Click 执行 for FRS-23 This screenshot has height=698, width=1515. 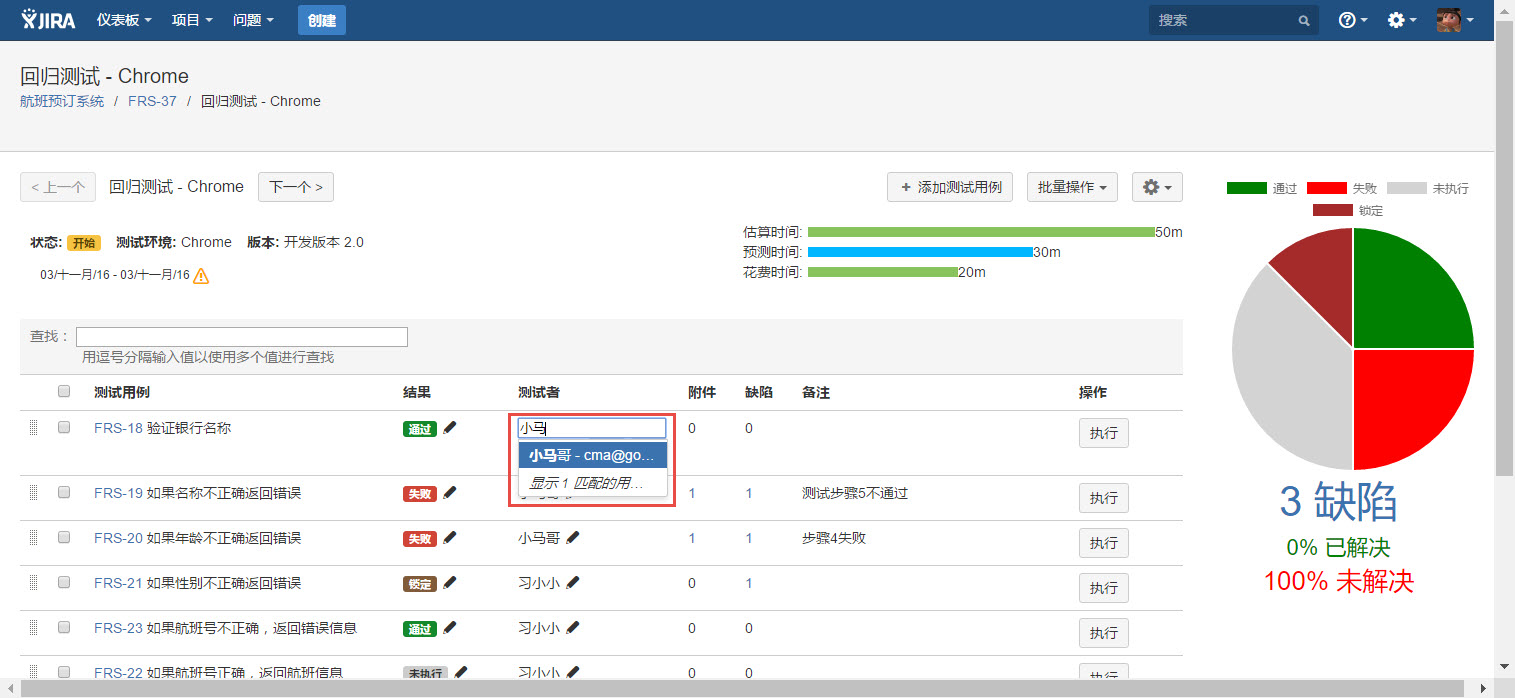coord(1104,633)
